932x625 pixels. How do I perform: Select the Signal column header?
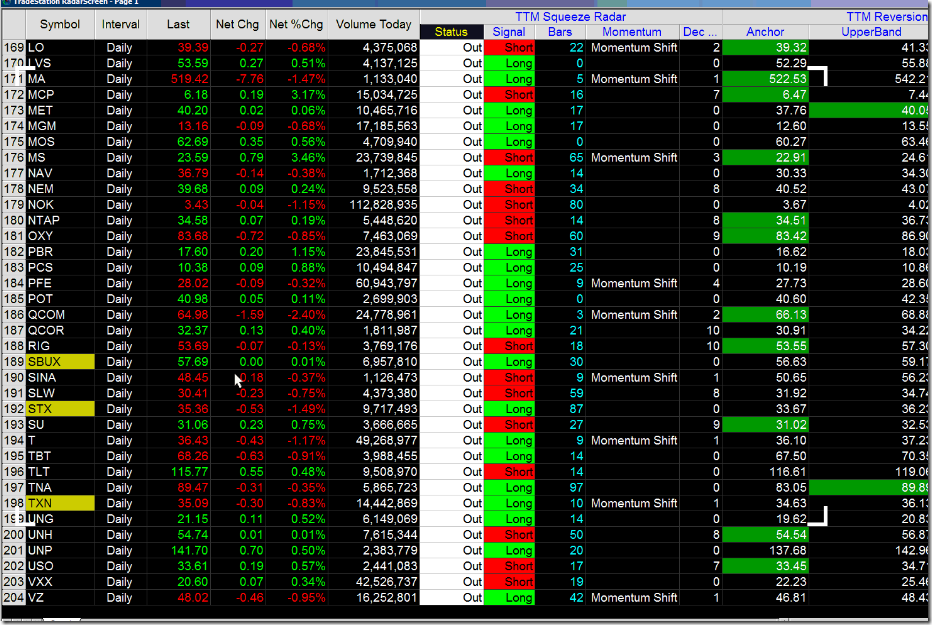click(x=509, y=32)
